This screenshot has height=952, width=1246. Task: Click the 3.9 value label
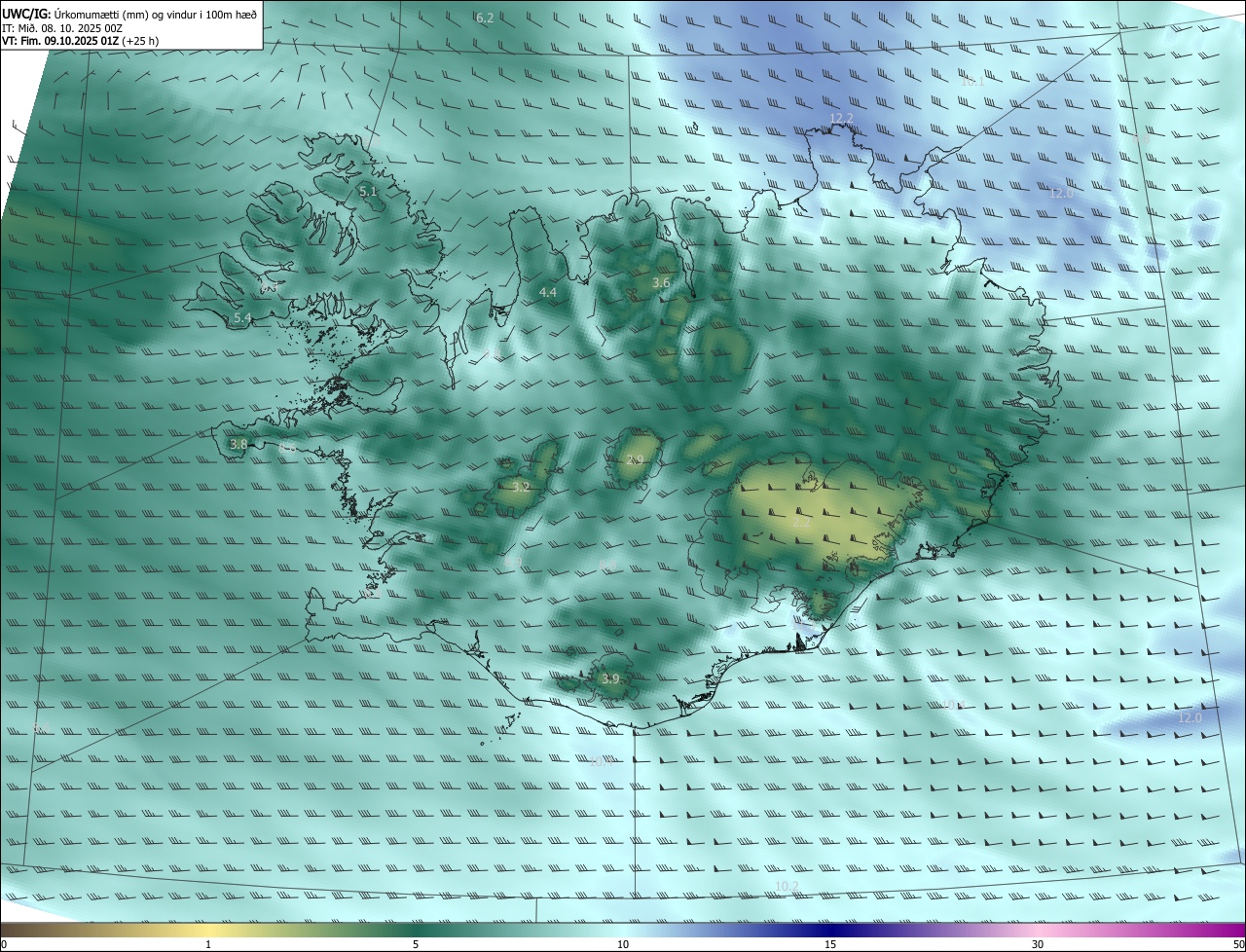click(610, 678)
